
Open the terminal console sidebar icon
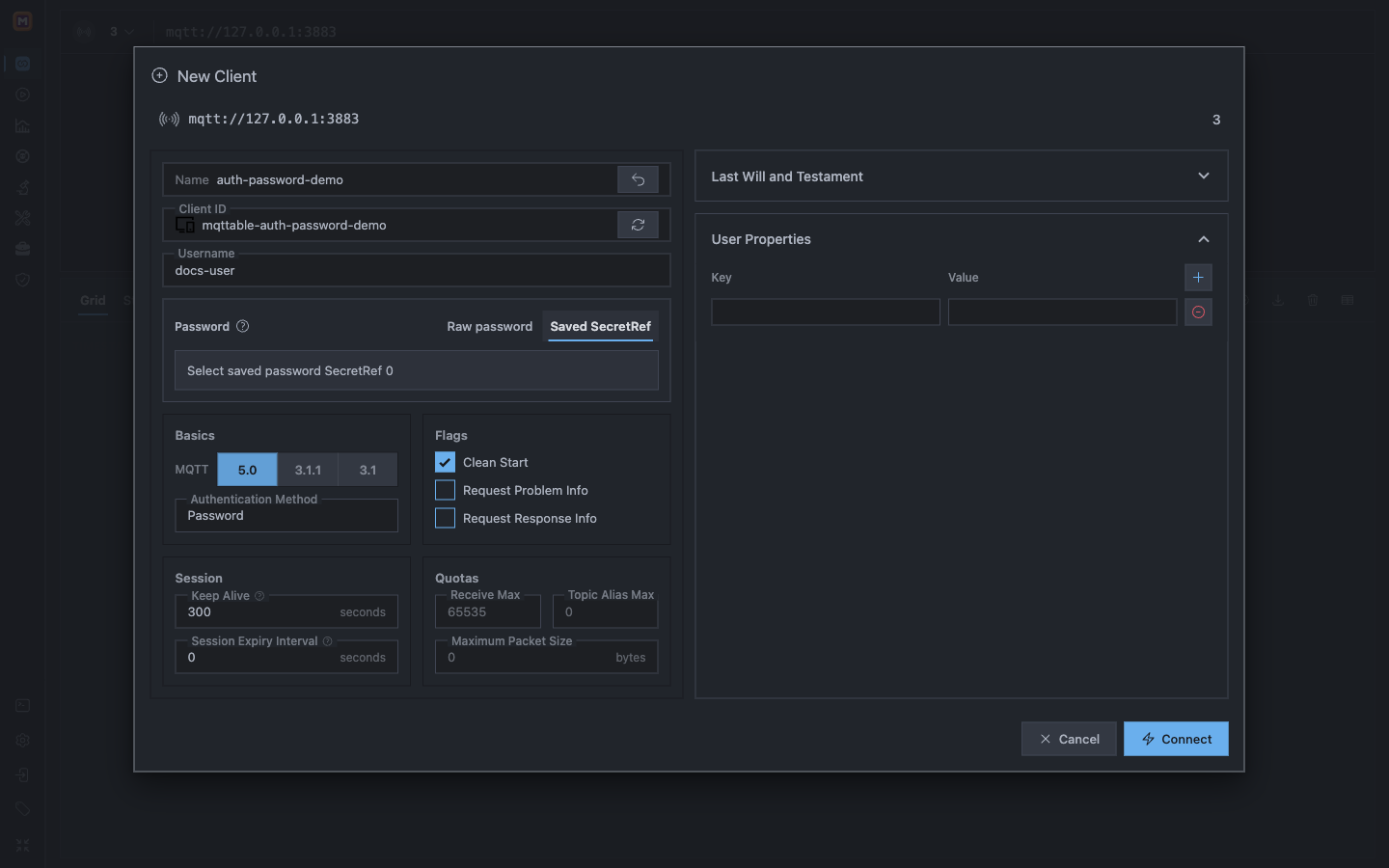click(x=22, y=706)
